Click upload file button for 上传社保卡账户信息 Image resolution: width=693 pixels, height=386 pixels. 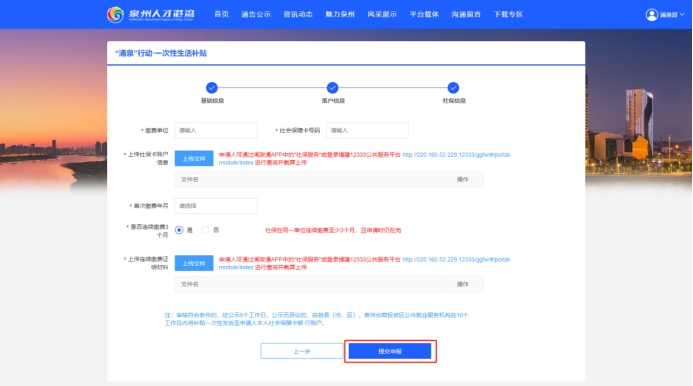coord(194,158)
